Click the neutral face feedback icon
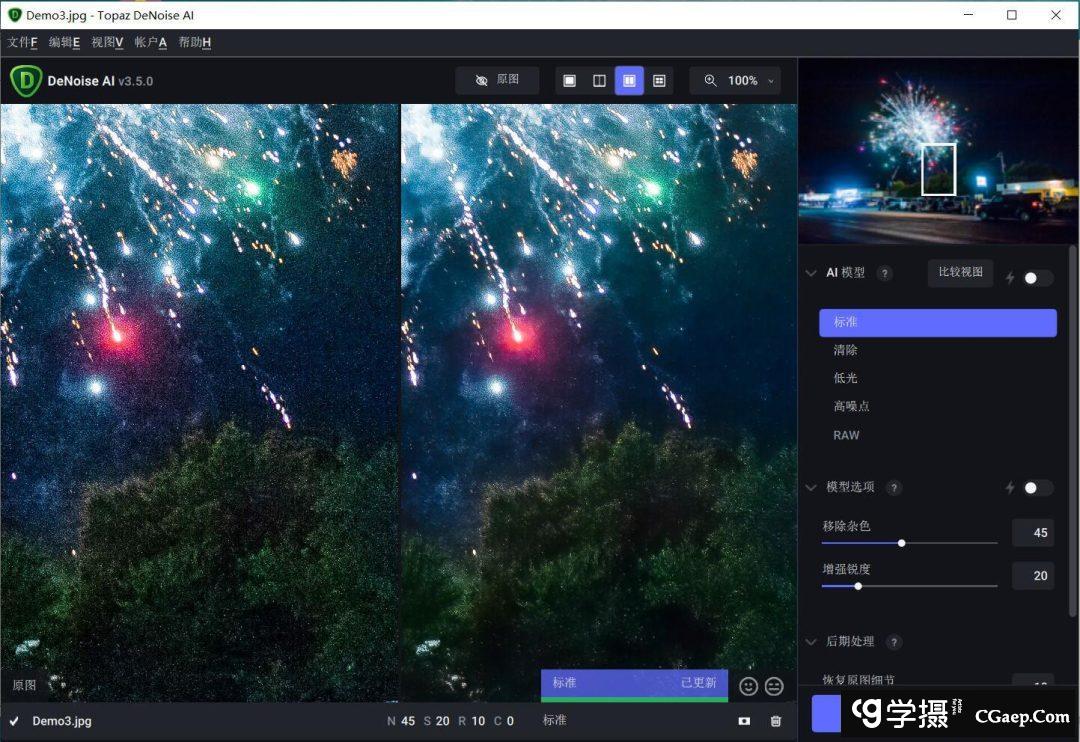Image resolution: width=1080 pixels, height=742 pixels. tap(774, 686)
